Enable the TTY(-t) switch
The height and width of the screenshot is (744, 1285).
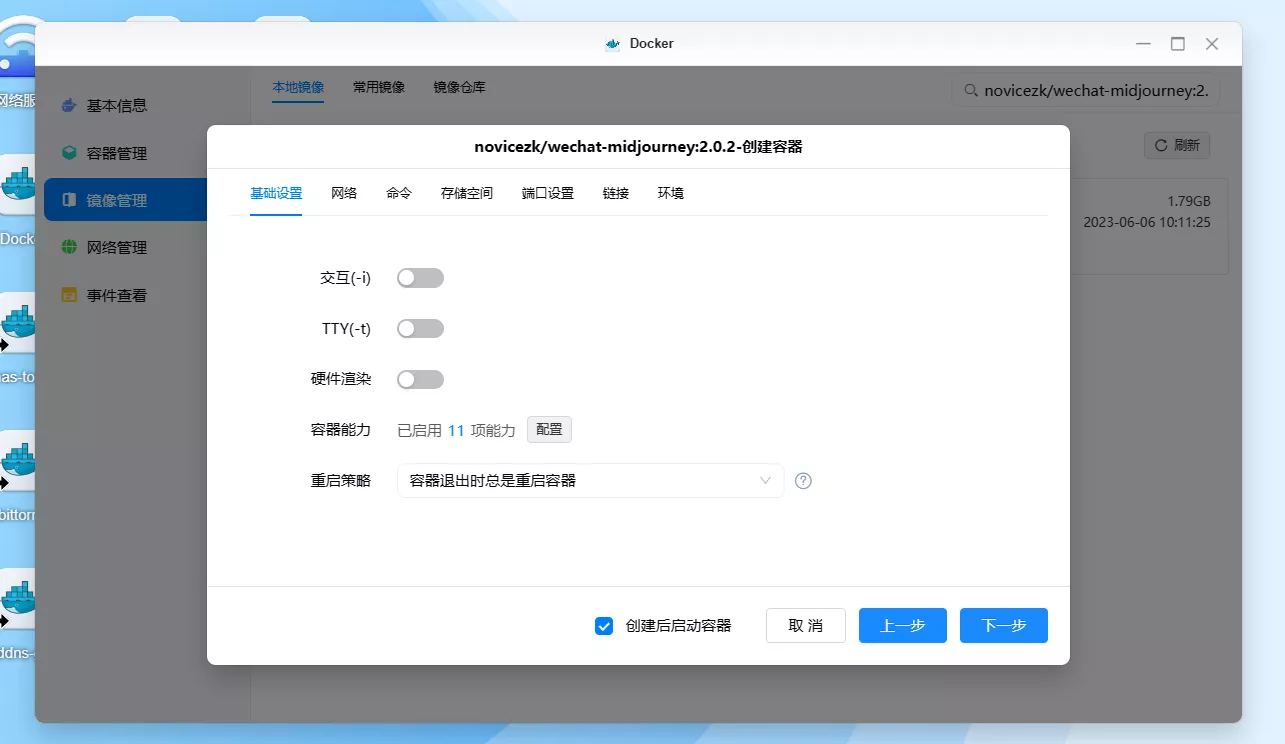click(420, 329)
